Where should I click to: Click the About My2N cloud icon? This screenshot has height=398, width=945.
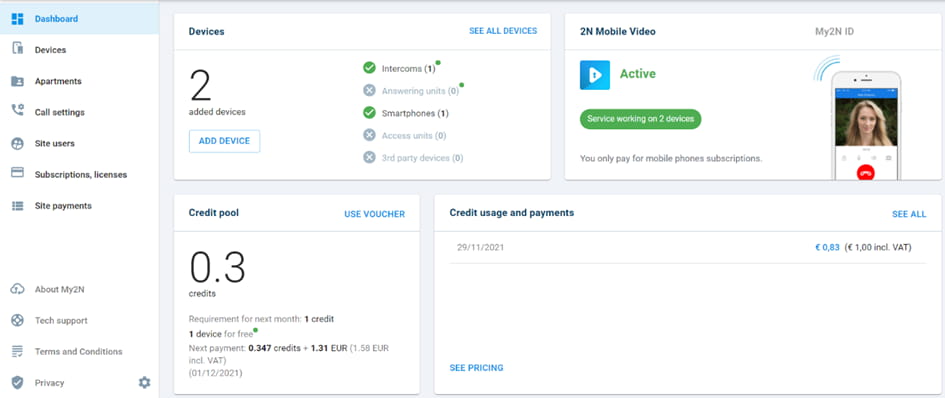point(17,289)
